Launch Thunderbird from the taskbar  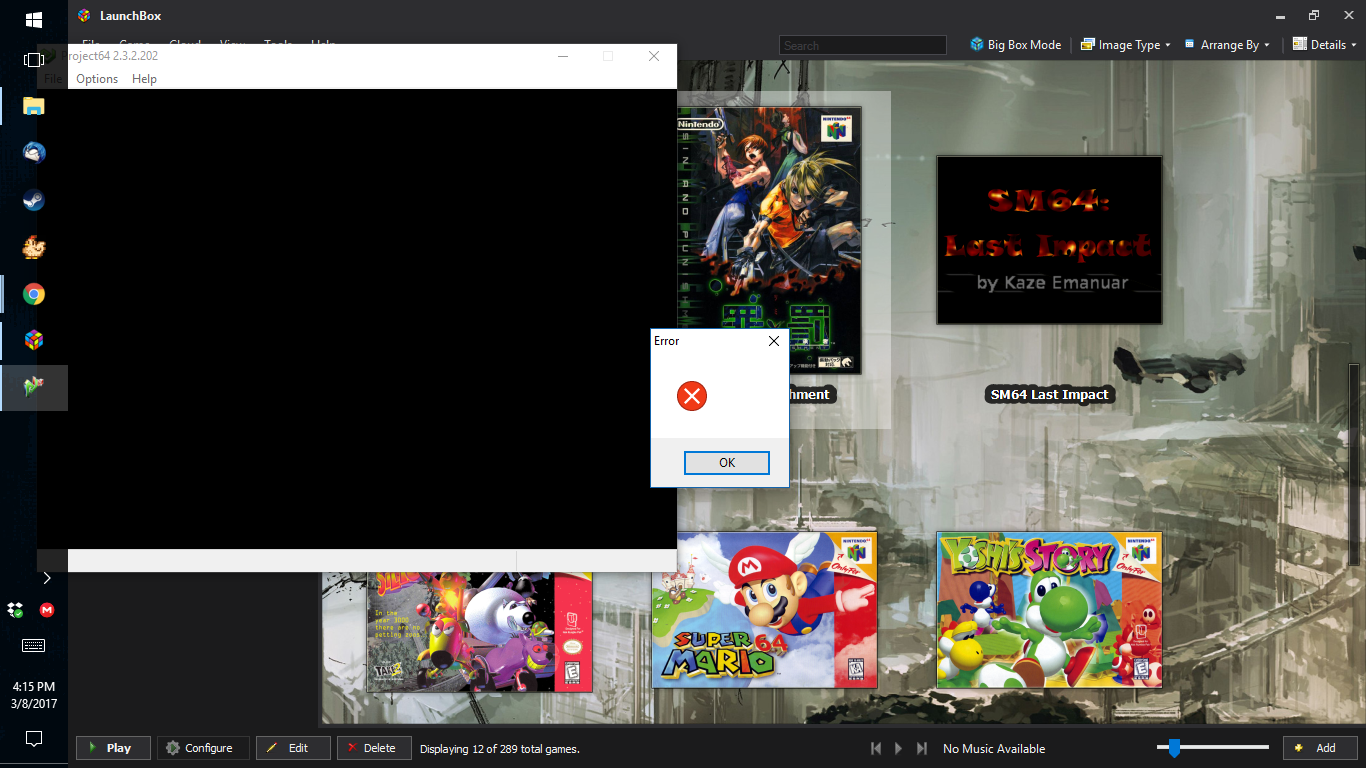pos(33,153)
